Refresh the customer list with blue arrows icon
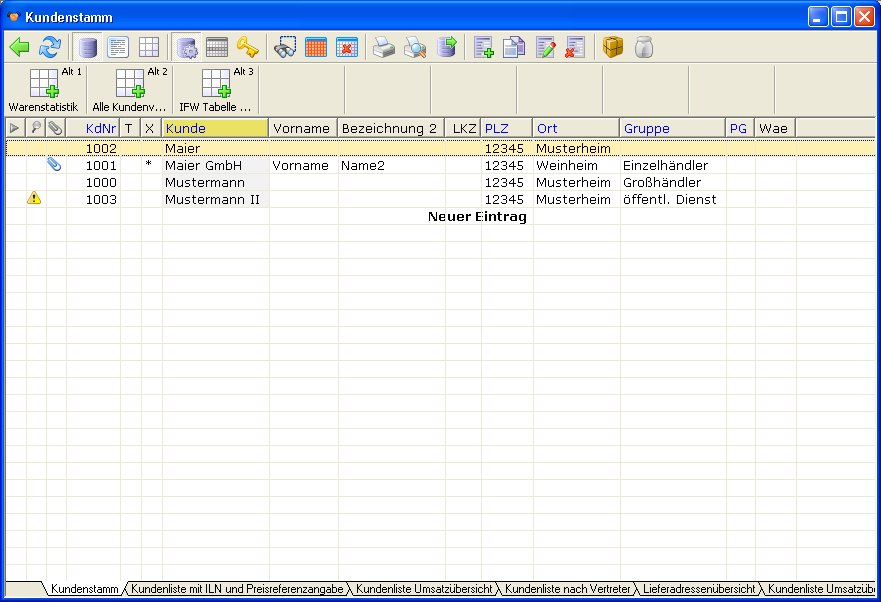 click(x=49, y=47)
